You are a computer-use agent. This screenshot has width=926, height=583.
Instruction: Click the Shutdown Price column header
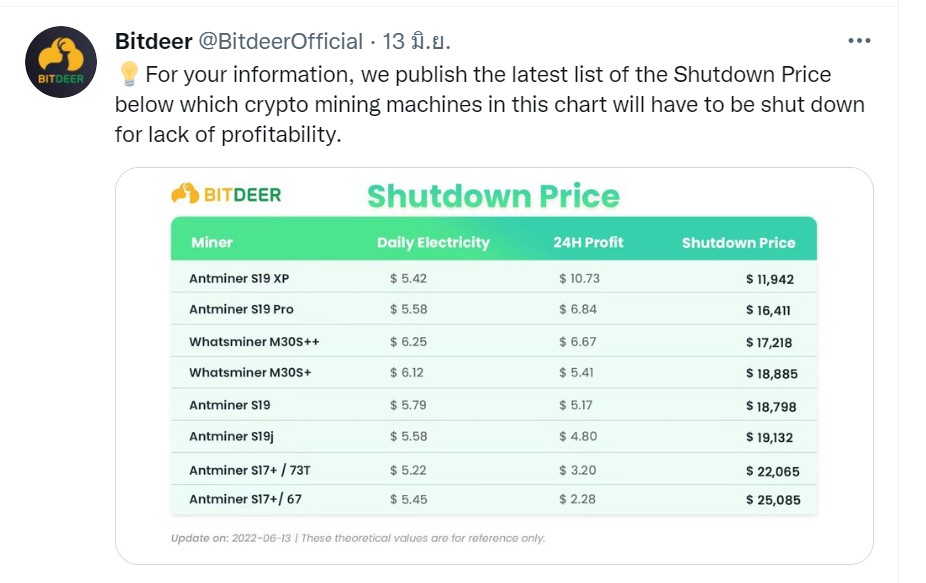pos(738,243)
